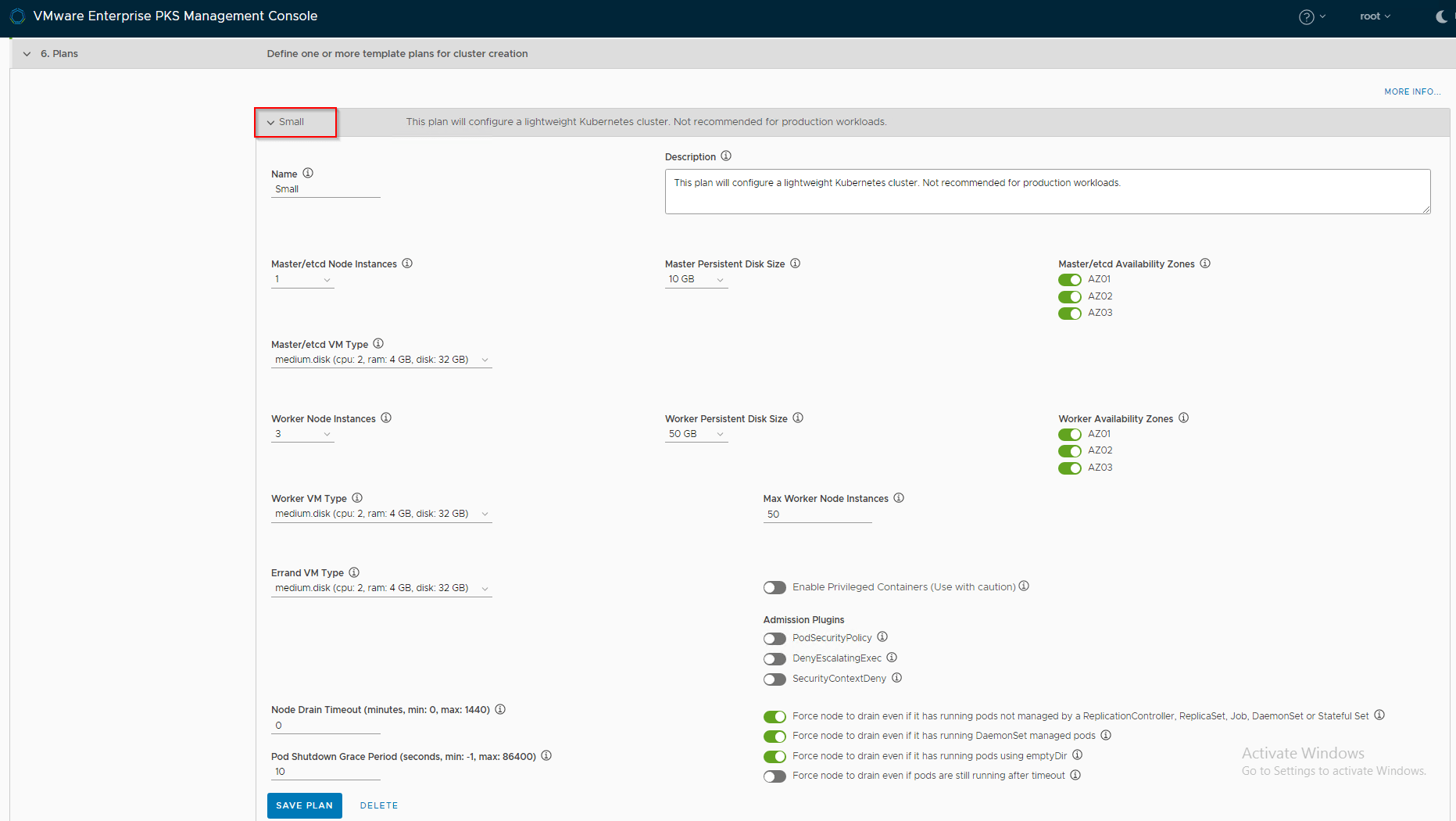Open Errand VM Type dropdown
This screenshot has height=821, width=1456.
click(381, 588)
